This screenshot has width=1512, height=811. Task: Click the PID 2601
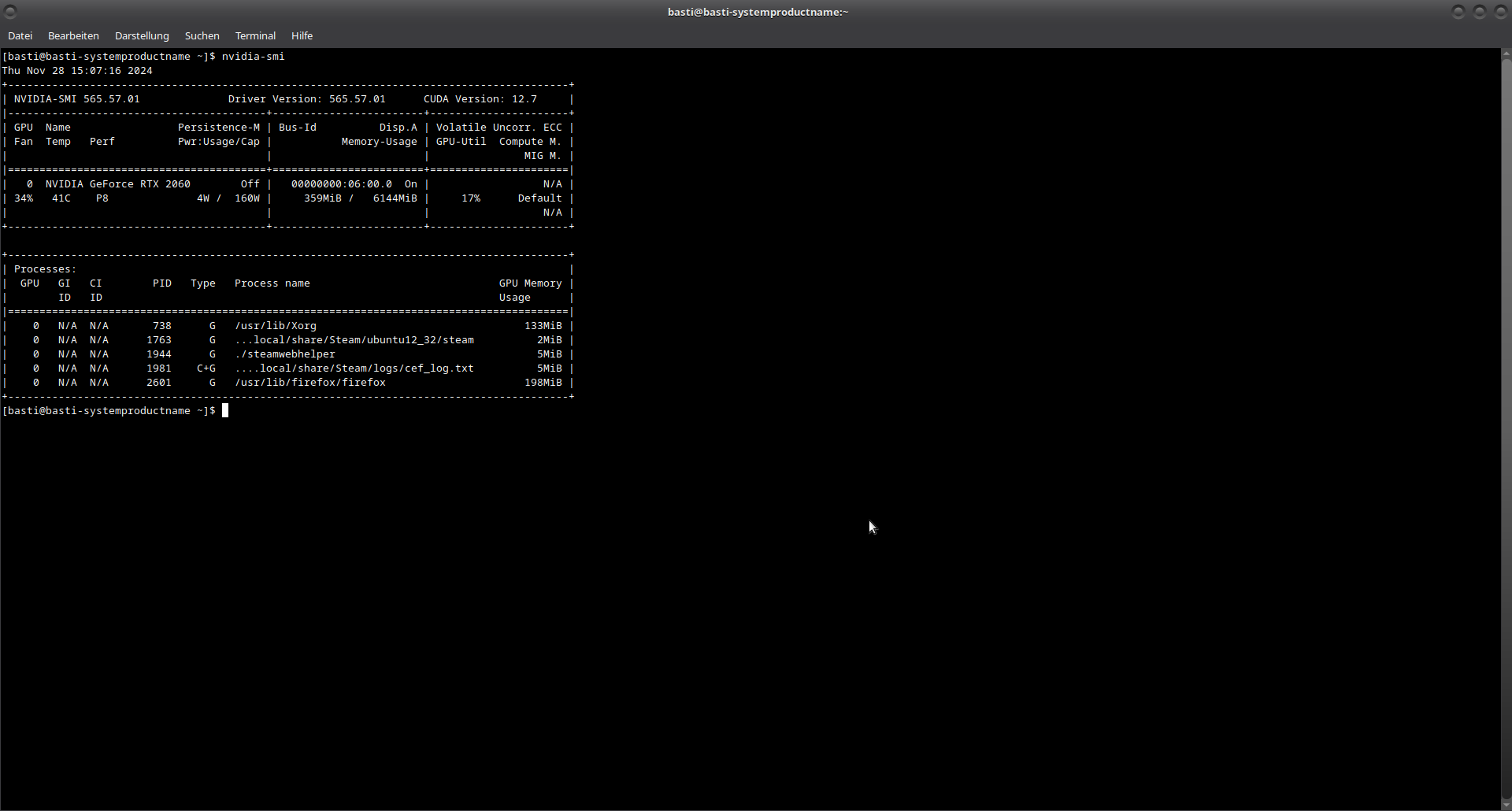159,383
